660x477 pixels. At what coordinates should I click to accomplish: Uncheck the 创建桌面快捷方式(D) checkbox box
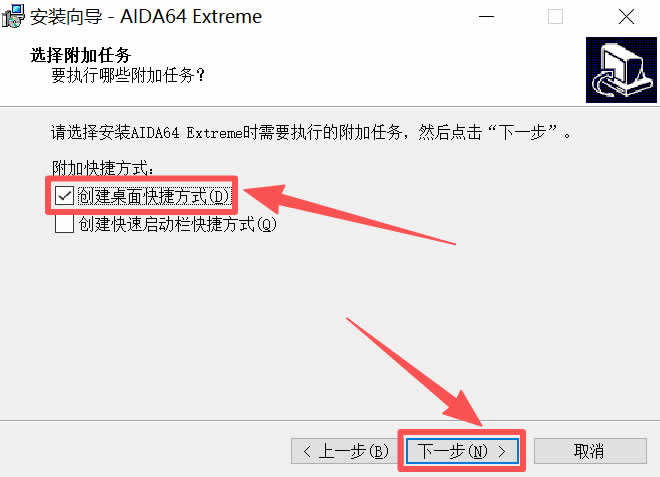(x=64, y=196)
